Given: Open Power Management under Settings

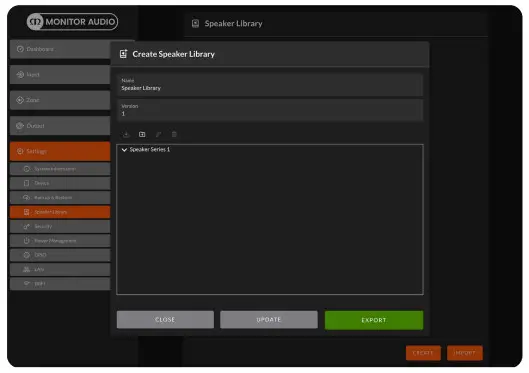Looking at the screenshot, I should click(x=60, y=240).
